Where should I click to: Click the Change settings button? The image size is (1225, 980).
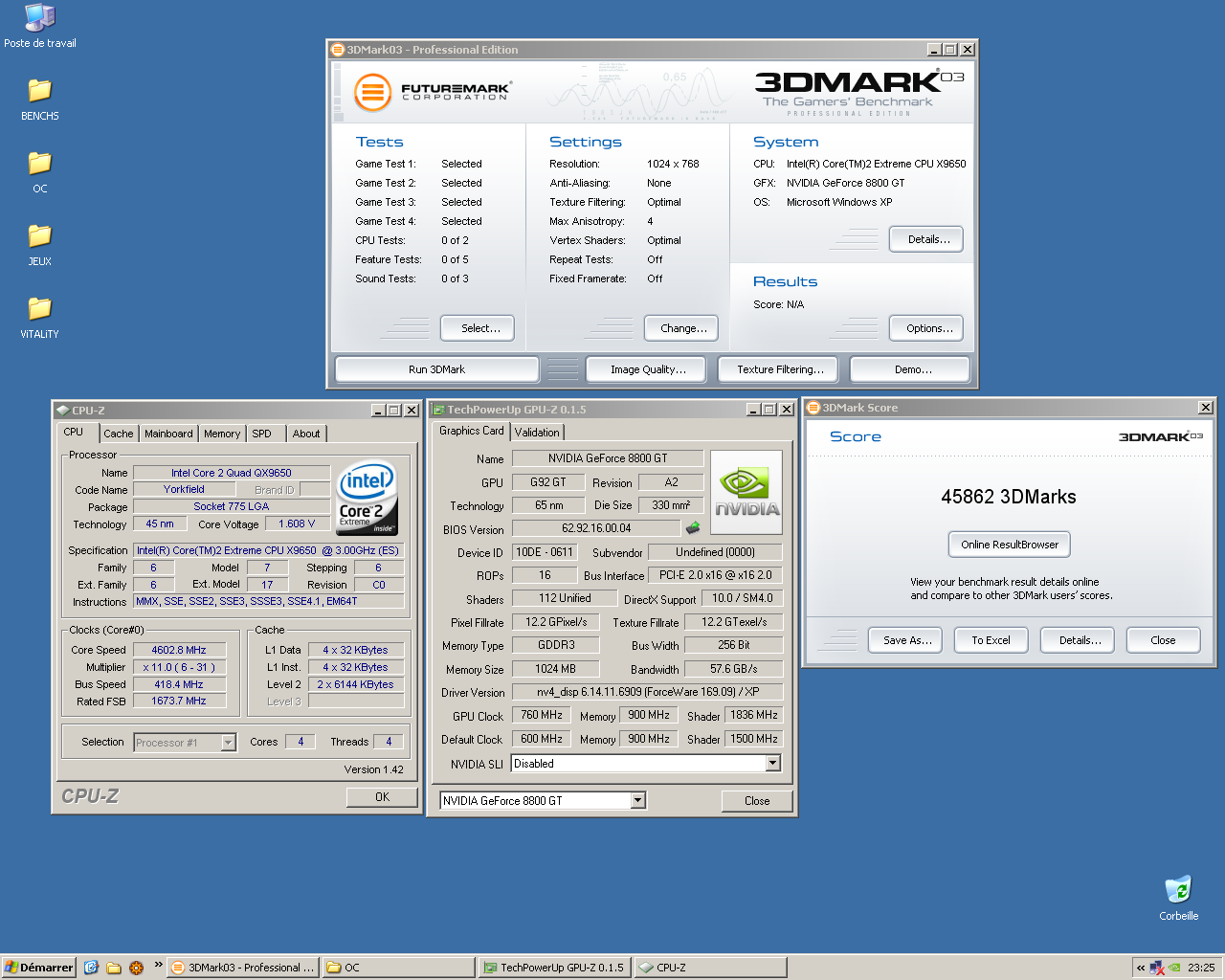click(x=683, y=328)
